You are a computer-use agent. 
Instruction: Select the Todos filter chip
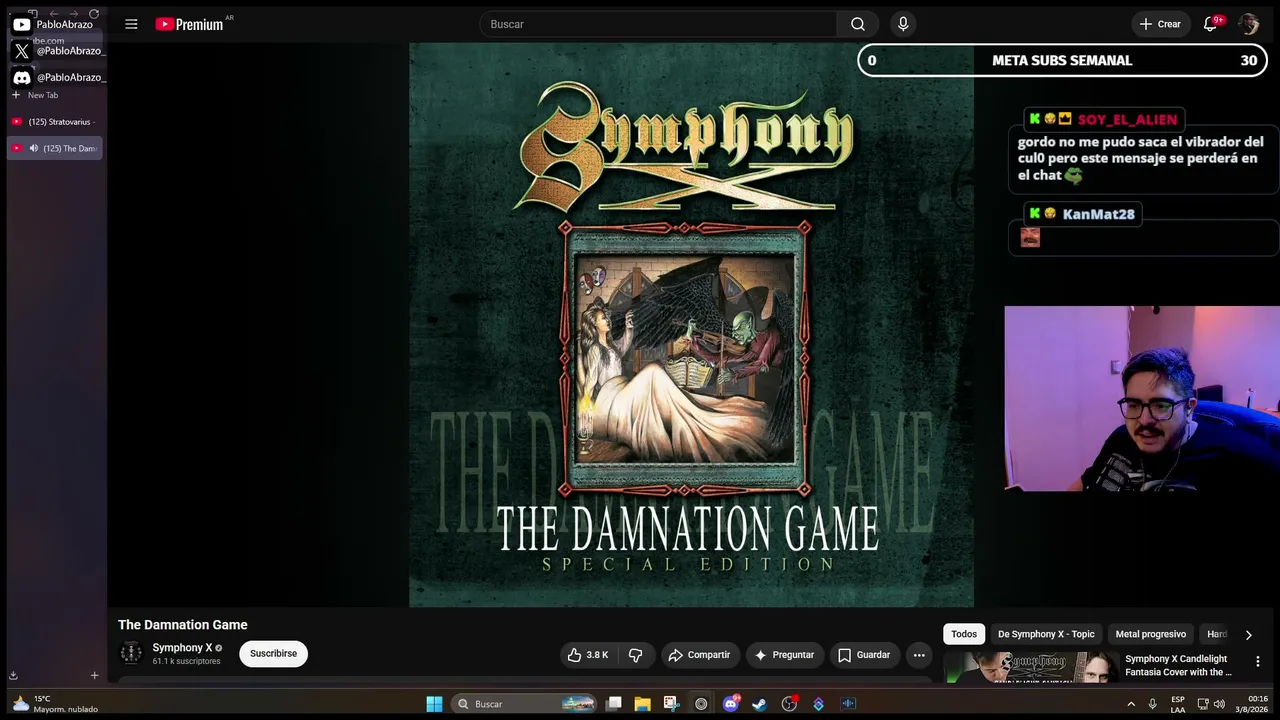pos(964,634)
